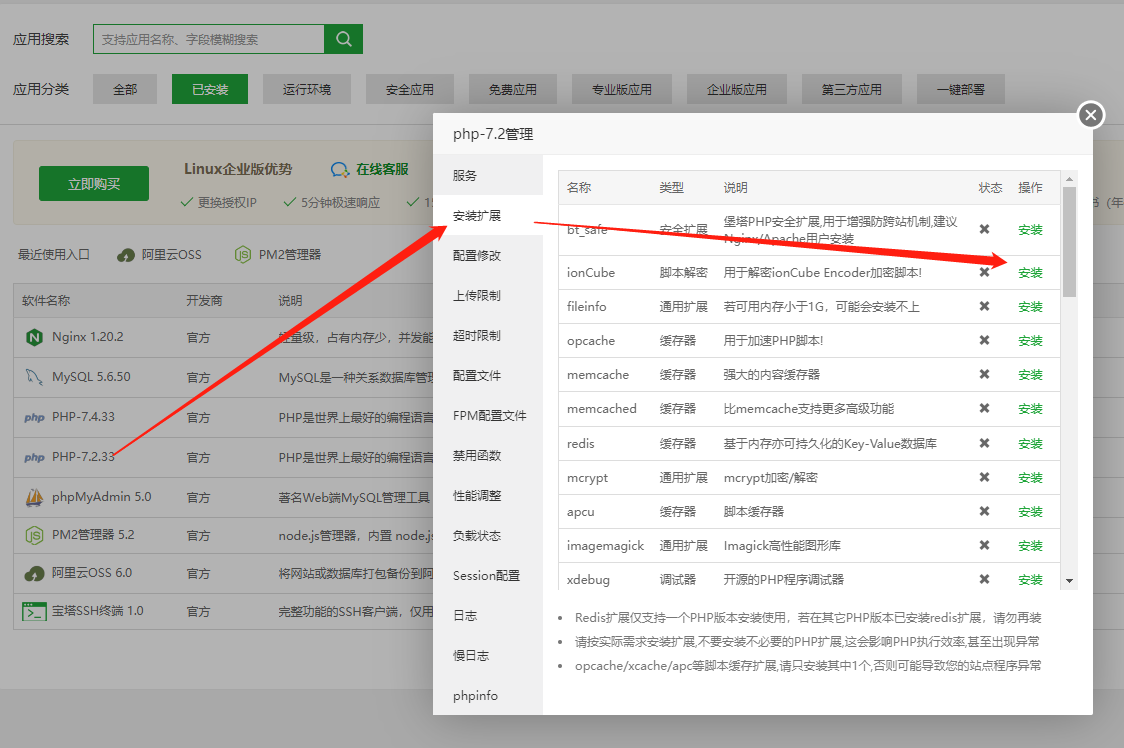
Task: Install the fileinfo extension
Action: [x=1030, y=306]
